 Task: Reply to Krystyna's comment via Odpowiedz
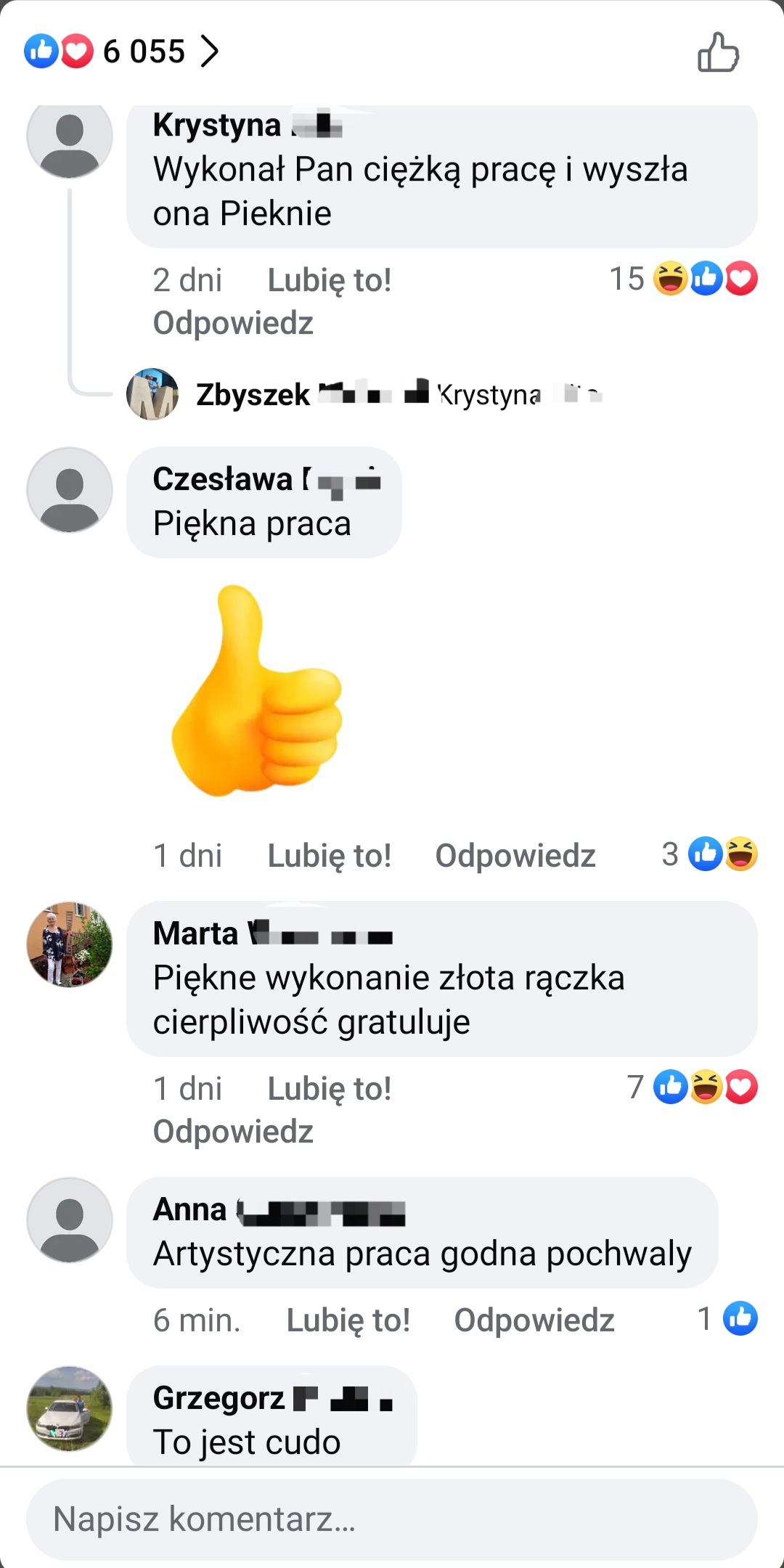(233, 323)
